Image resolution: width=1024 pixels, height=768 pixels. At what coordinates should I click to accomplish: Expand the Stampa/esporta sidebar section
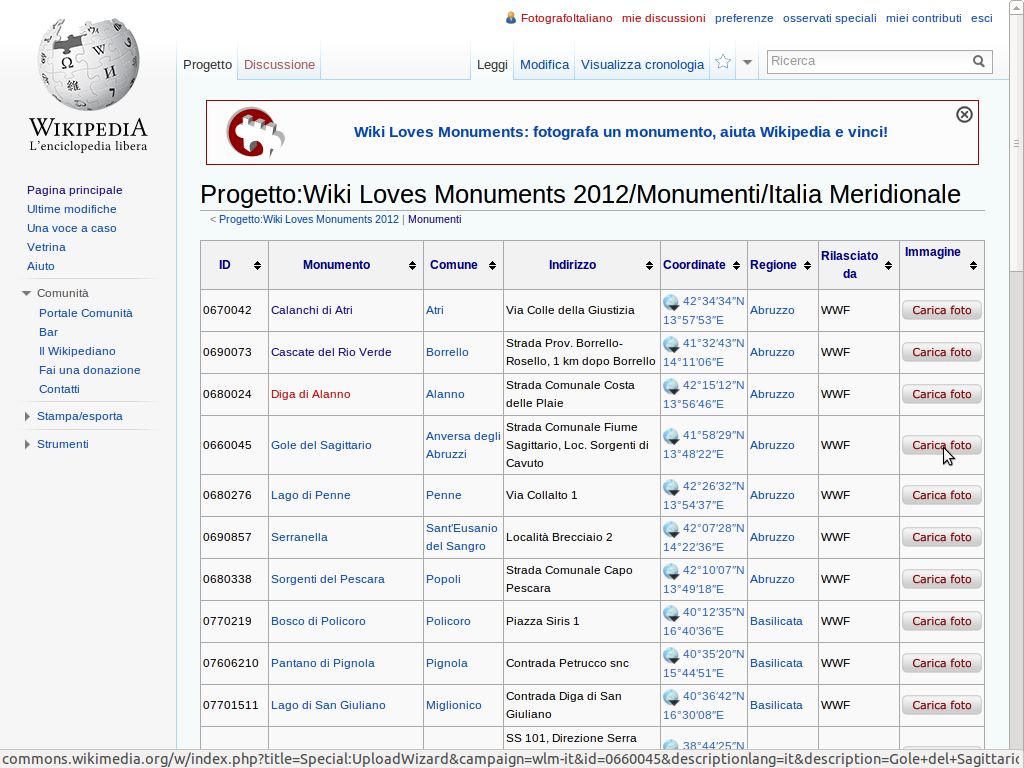click(x=27, y=417)
